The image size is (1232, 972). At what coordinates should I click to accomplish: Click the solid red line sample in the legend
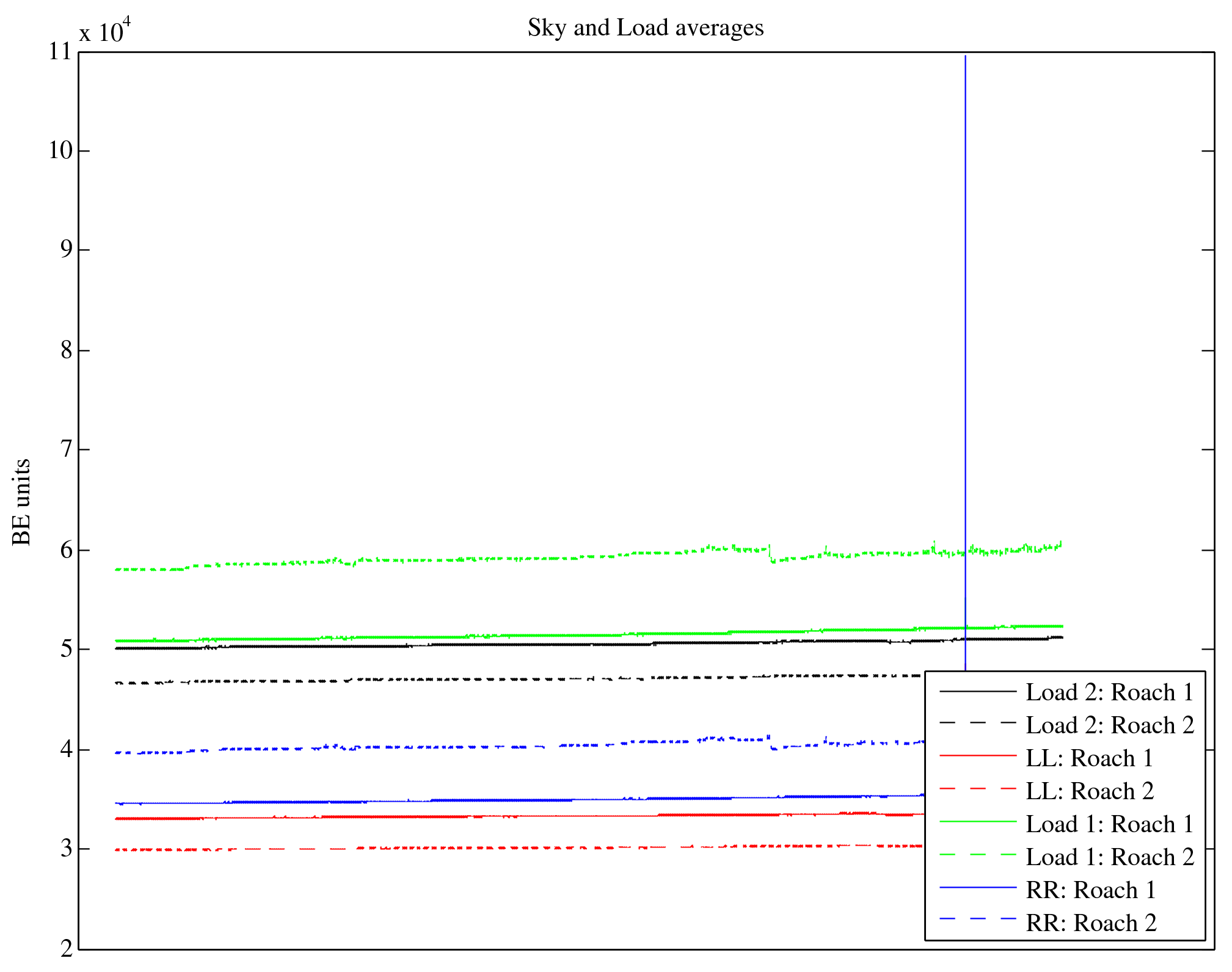click(x=977, y=756)
